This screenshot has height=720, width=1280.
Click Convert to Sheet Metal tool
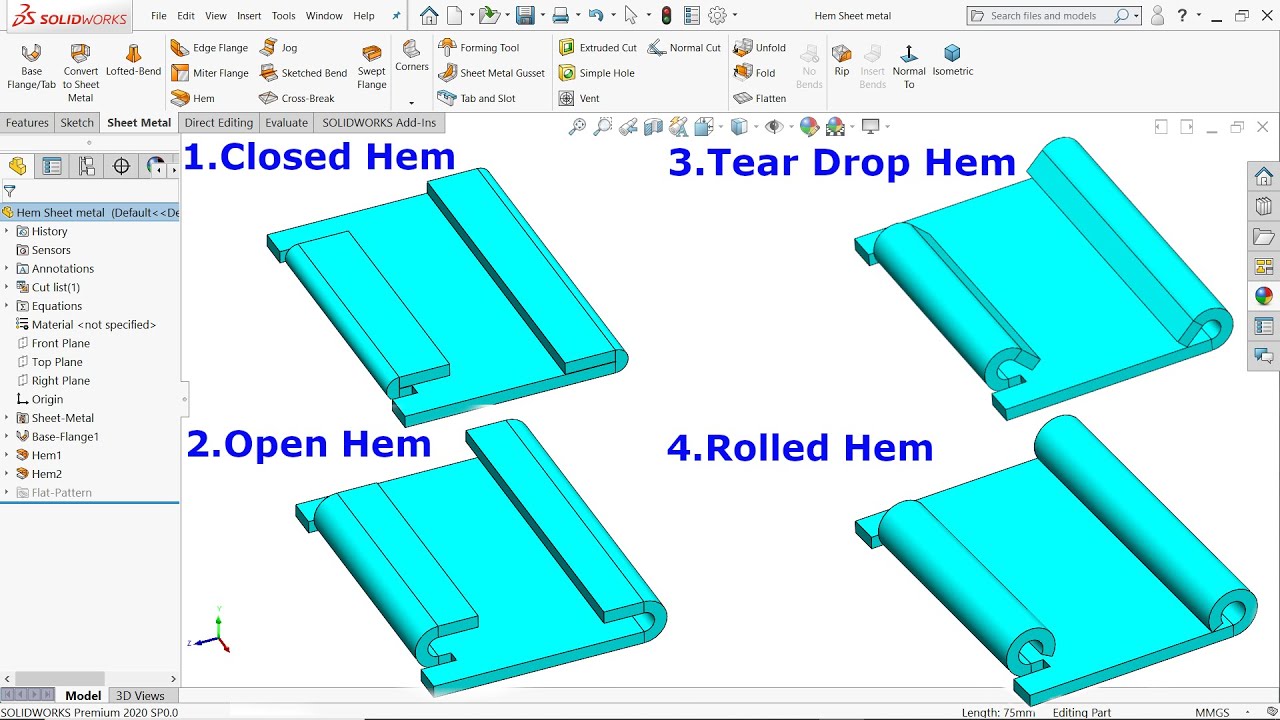(81, 73)
